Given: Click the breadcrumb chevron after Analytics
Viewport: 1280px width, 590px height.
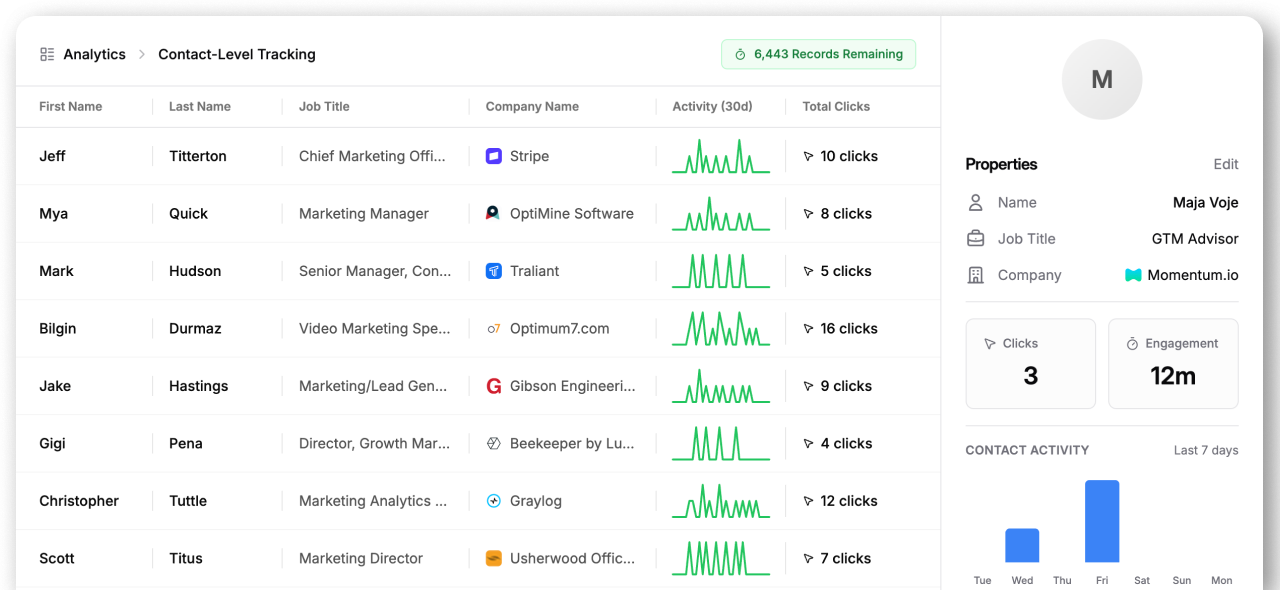Looking at the screenshot, I should 142,54.
